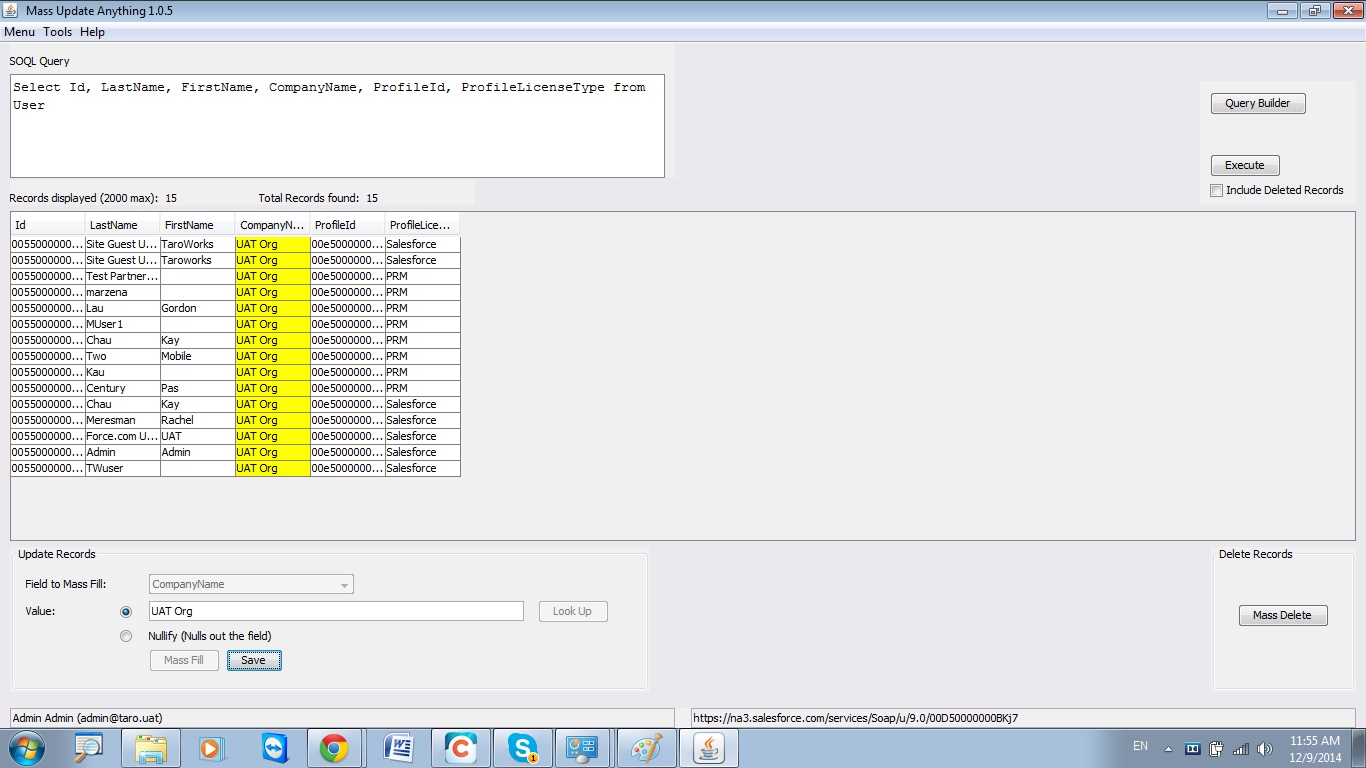1366x768 pixels.
Task: Open Paint from the taskbar
Action: [647, 748]
